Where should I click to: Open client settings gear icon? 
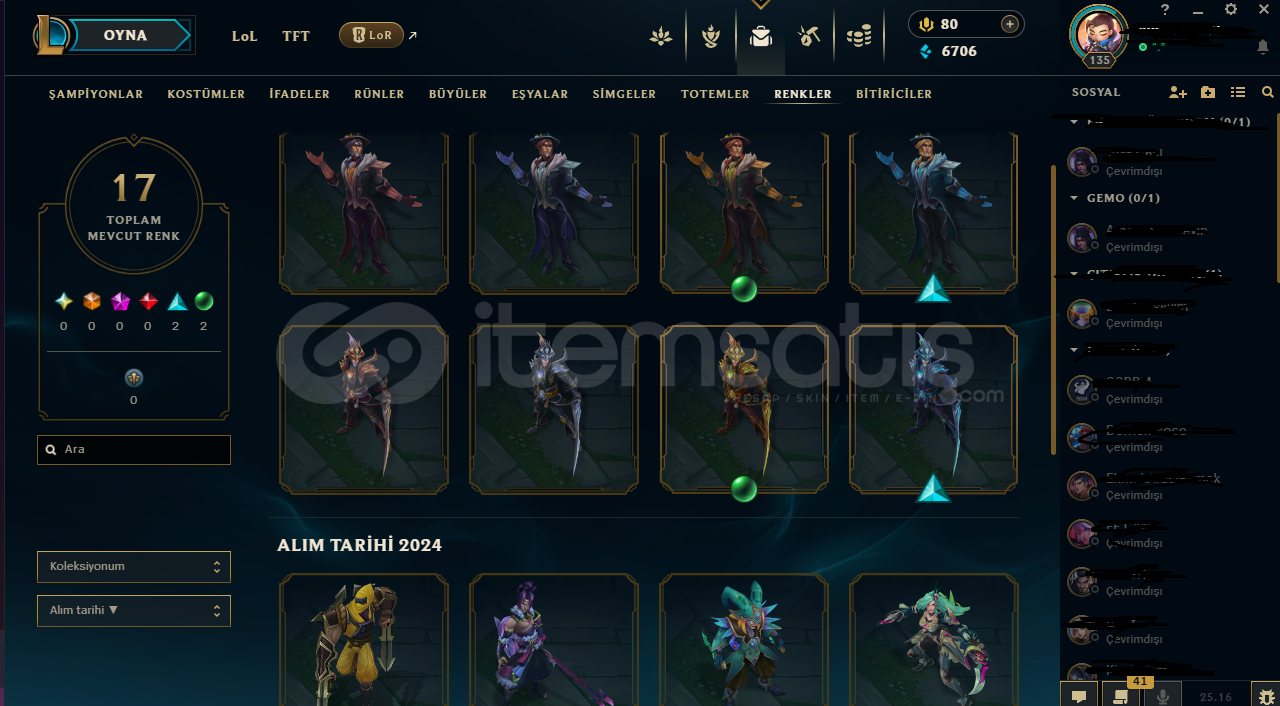point(1231,9)
